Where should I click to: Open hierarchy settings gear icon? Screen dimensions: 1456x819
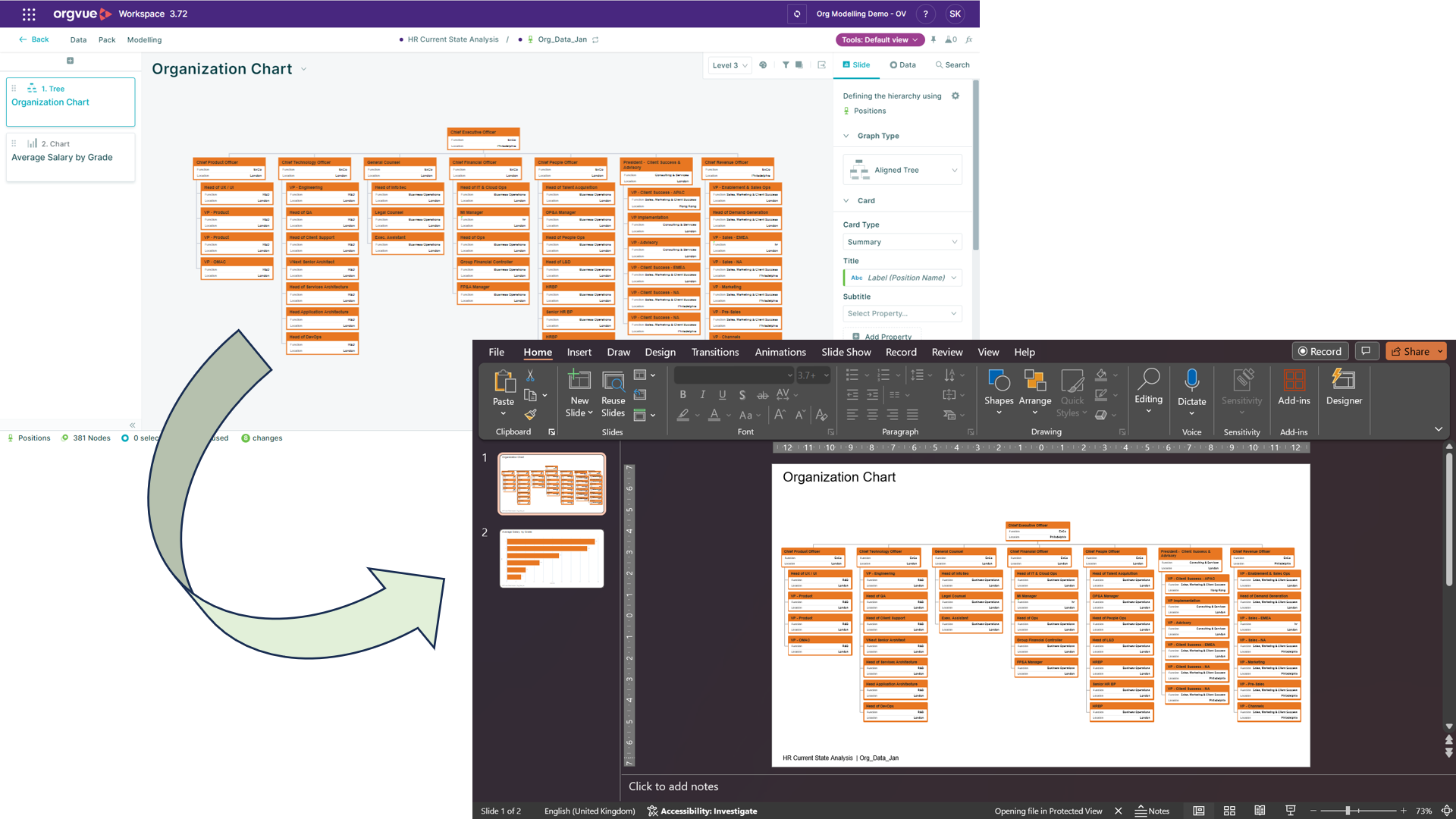(955, 96)
